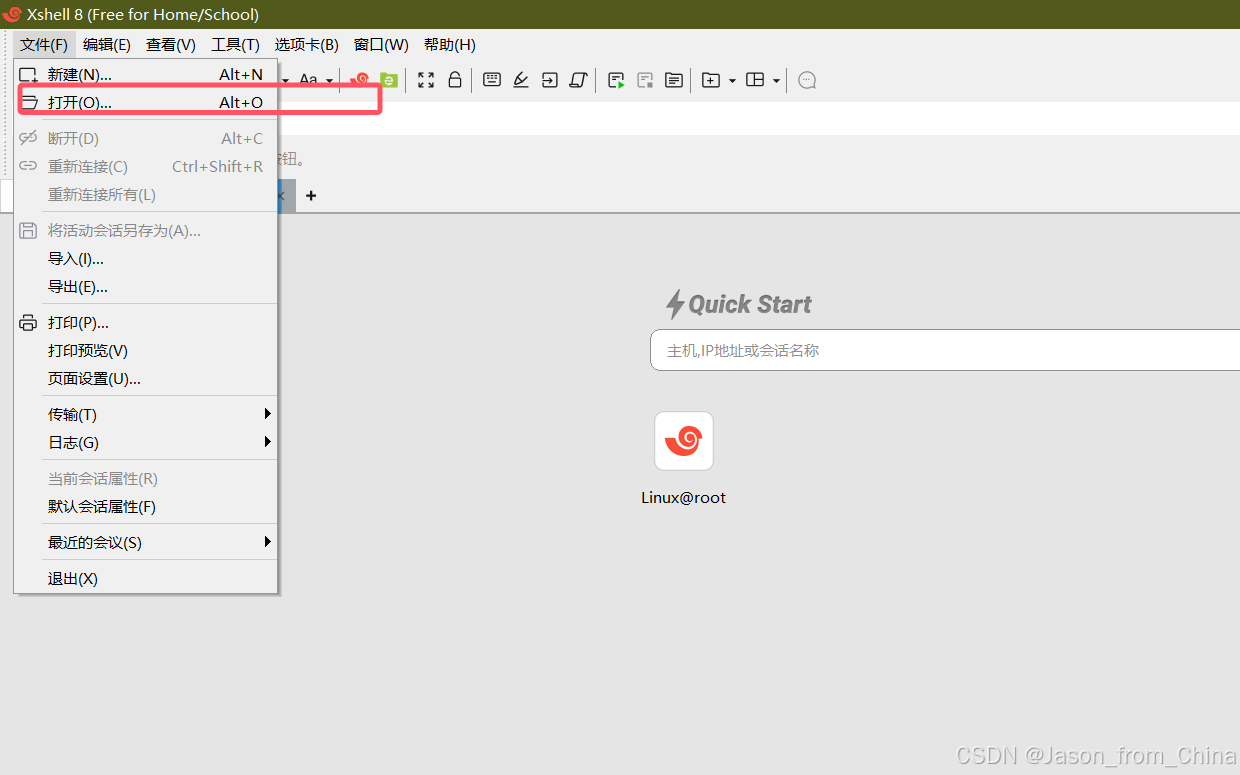Viewport: 1240px width, 775px height.
Task: Open the 文件(F) menu
Action: (x=44, y=45)
